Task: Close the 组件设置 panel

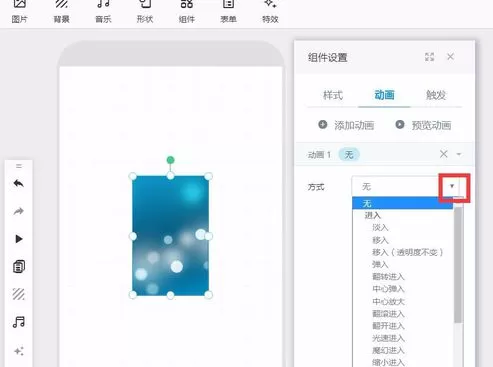Action: [x=450, y=57]
